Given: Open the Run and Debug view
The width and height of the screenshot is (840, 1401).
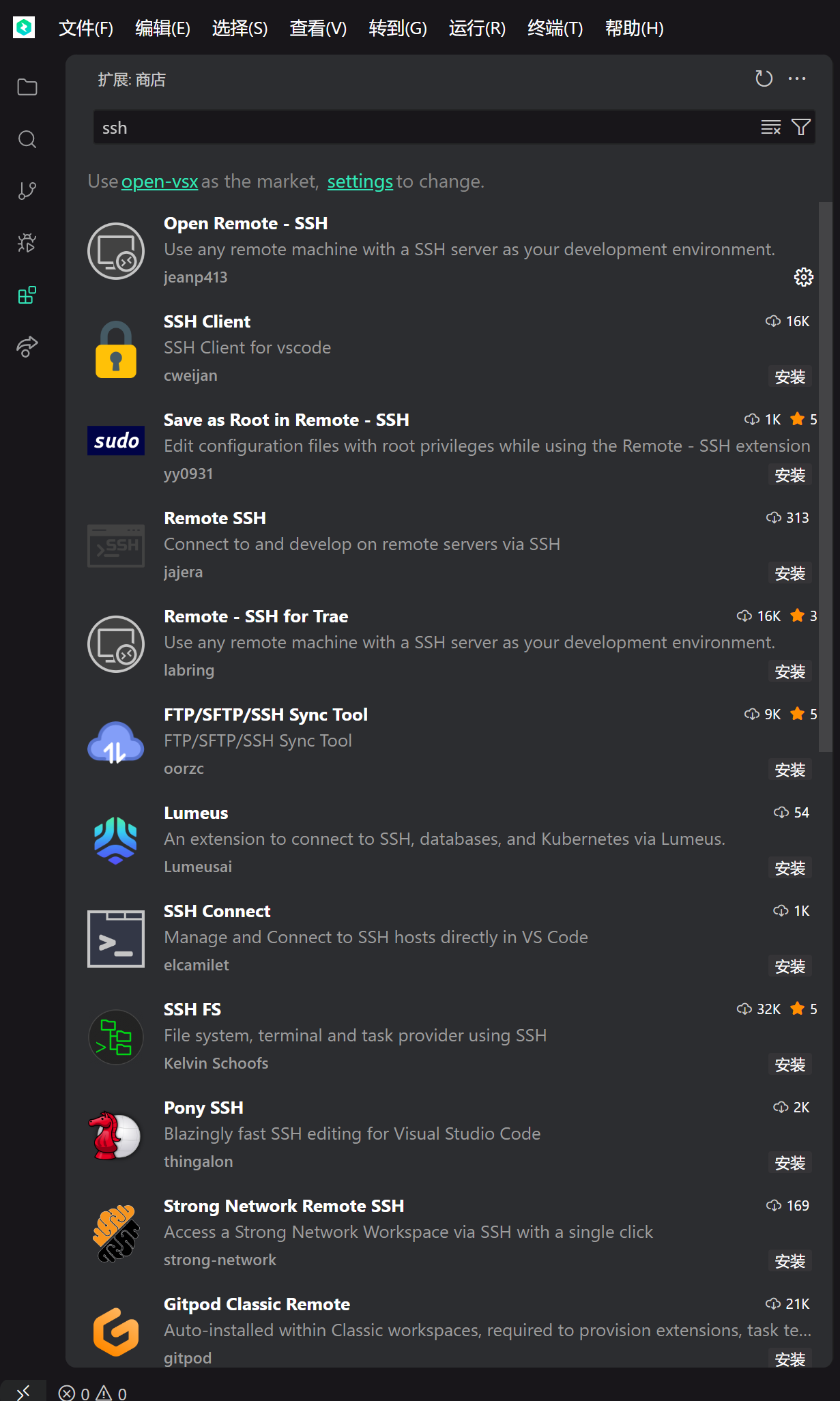Looking at the screenshot, I should pos(27,243).
